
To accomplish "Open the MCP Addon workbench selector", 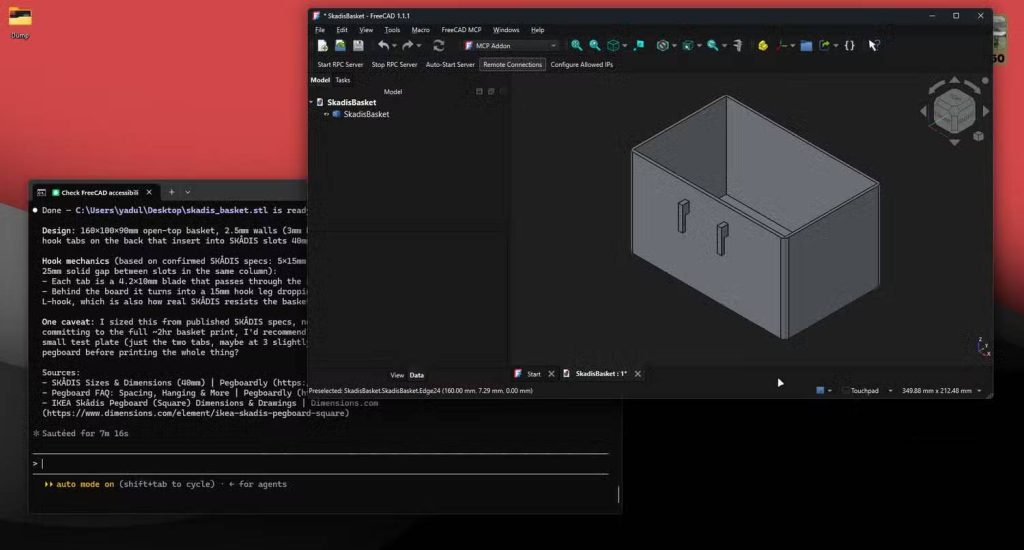I will tap(511, 46).
